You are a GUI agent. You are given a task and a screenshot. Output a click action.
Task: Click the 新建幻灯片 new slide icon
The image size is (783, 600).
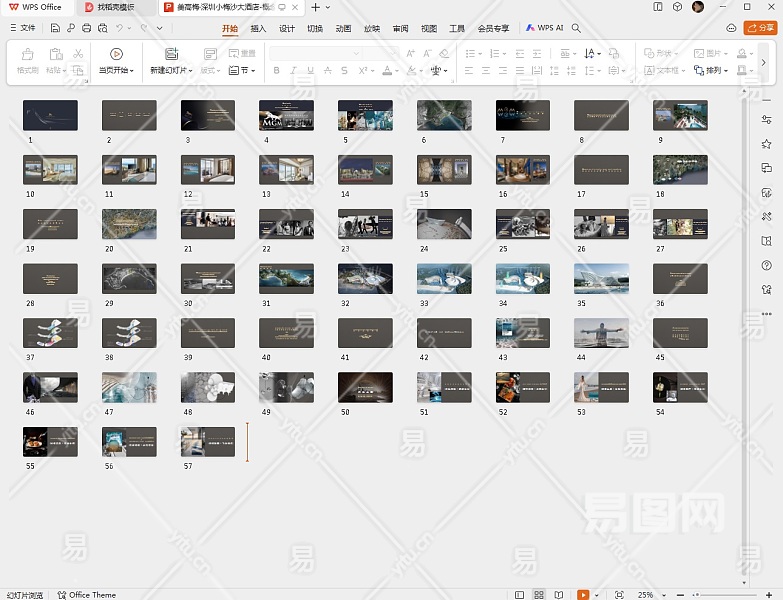[x=171, y=54]
